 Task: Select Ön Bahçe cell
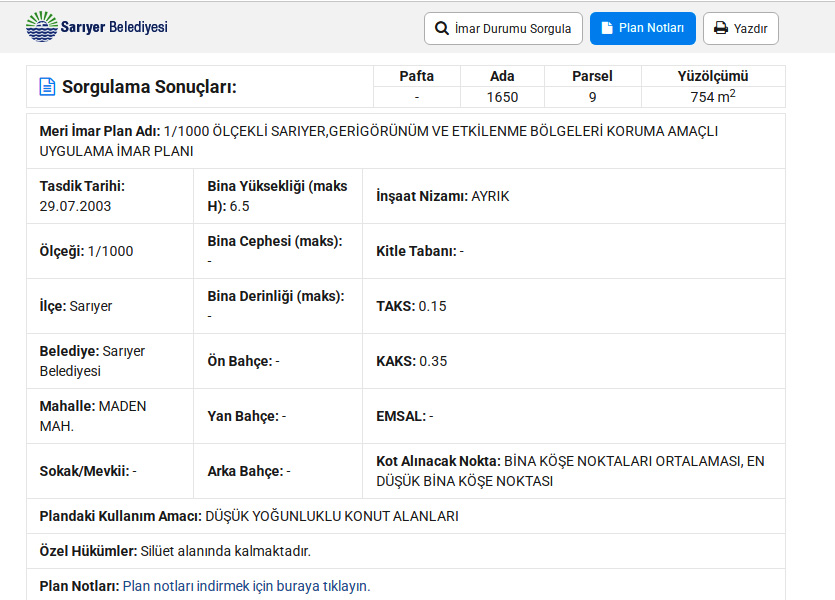278,361
